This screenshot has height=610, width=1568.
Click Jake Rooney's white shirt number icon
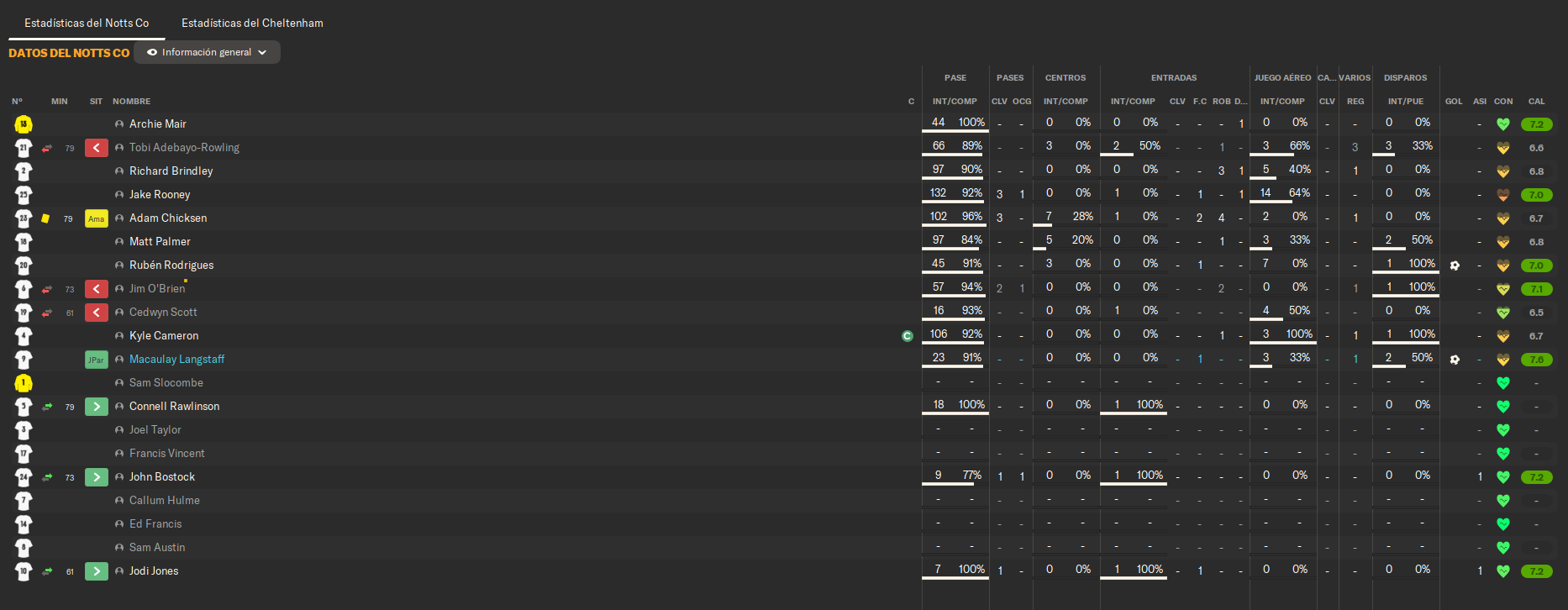click(x=24, y=195)
